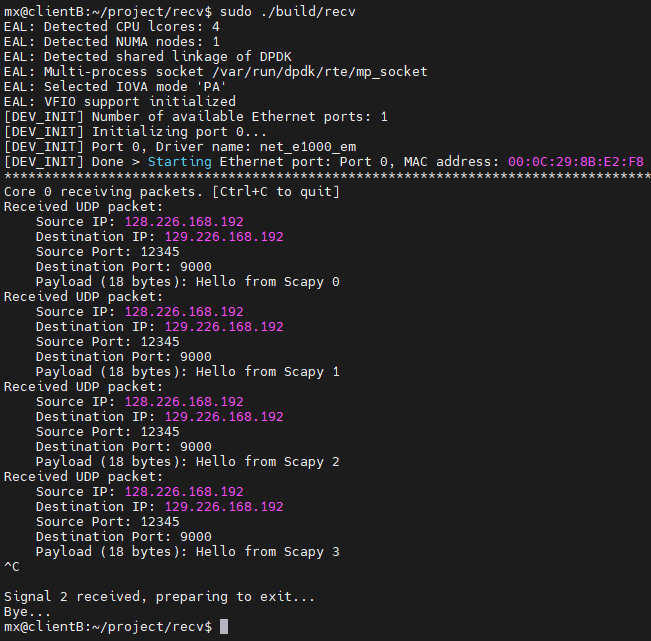Screen dimensions: 651x641
Task: Click the last Destination IP 129.226.168.192
Action: [224, 507]
